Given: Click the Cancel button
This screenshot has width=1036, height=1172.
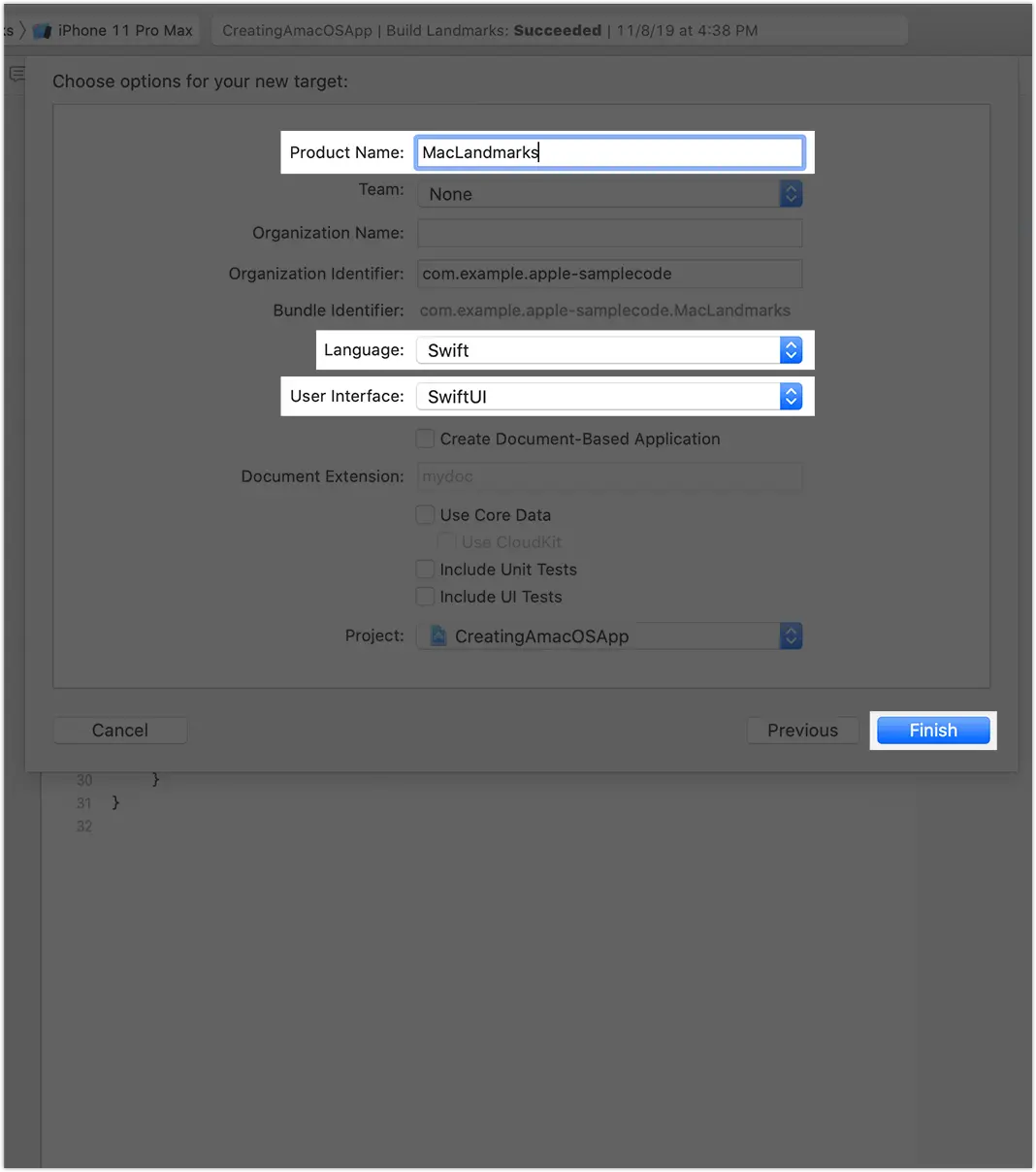Looking at the screenshot, I should coord(120,731).
